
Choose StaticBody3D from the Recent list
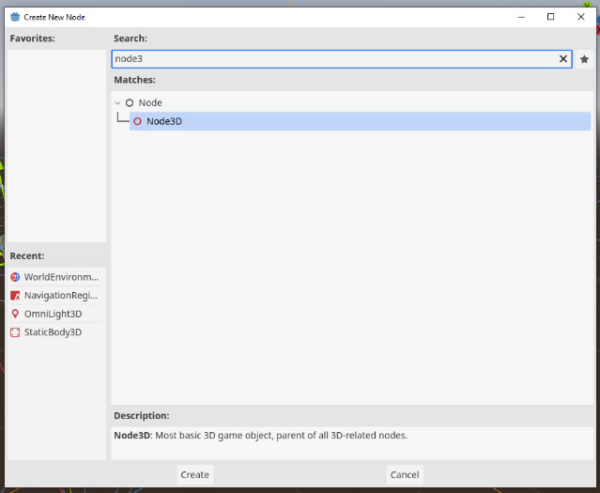(x=52, y=332)
